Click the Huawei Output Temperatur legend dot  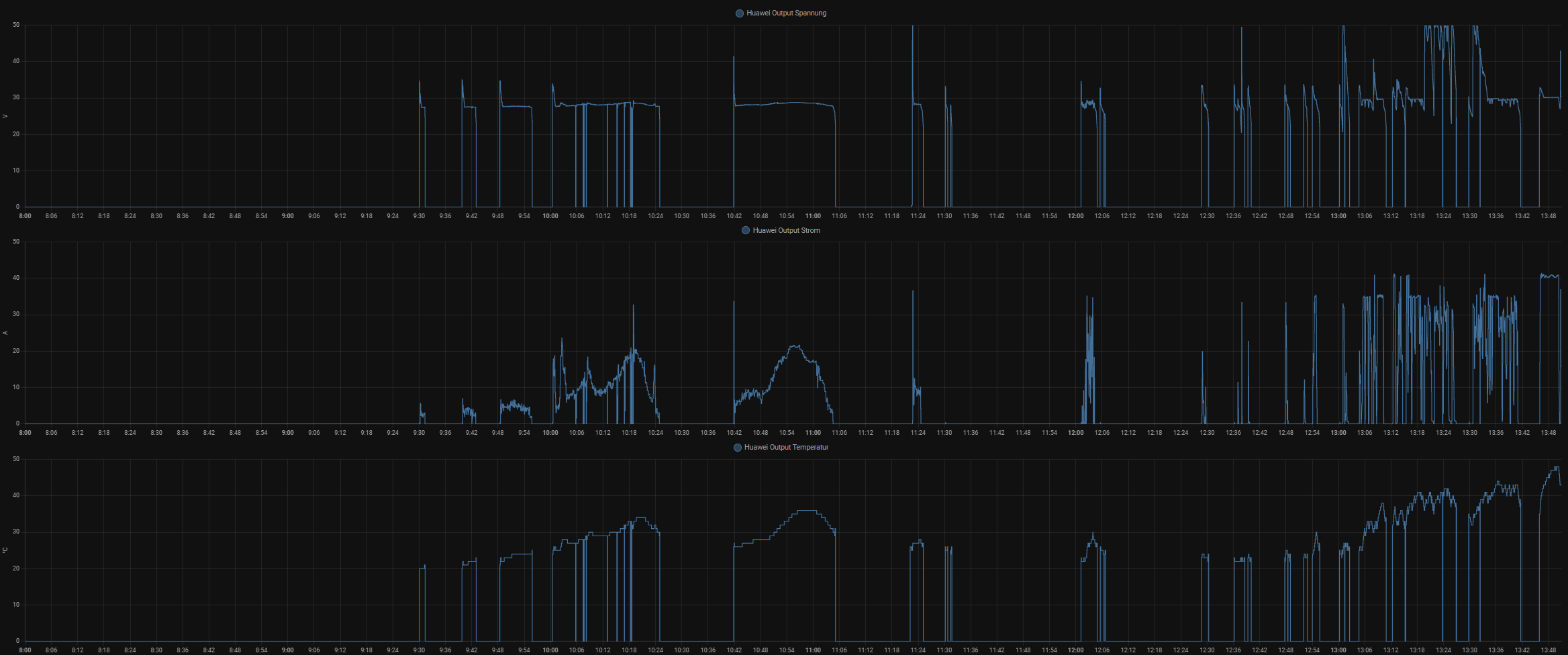(737, 448)
